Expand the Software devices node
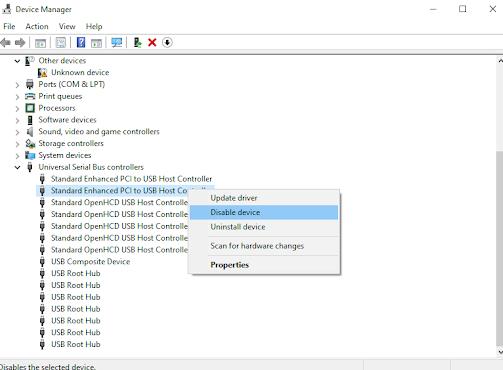 [x=17, y=120]
